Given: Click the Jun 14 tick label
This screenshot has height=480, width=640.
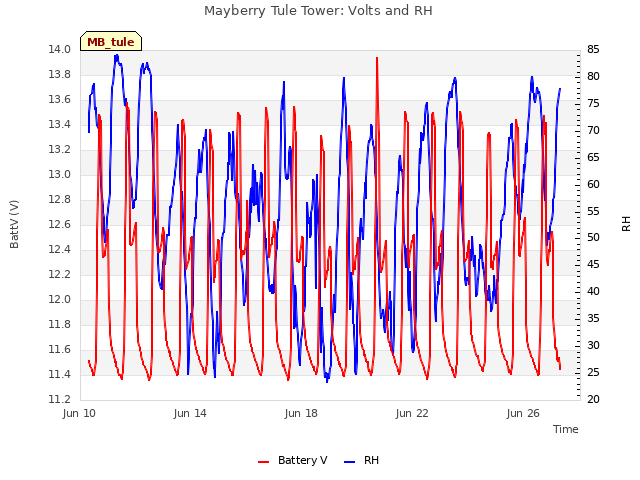Looking at the screenshot, I should (190, 413).
